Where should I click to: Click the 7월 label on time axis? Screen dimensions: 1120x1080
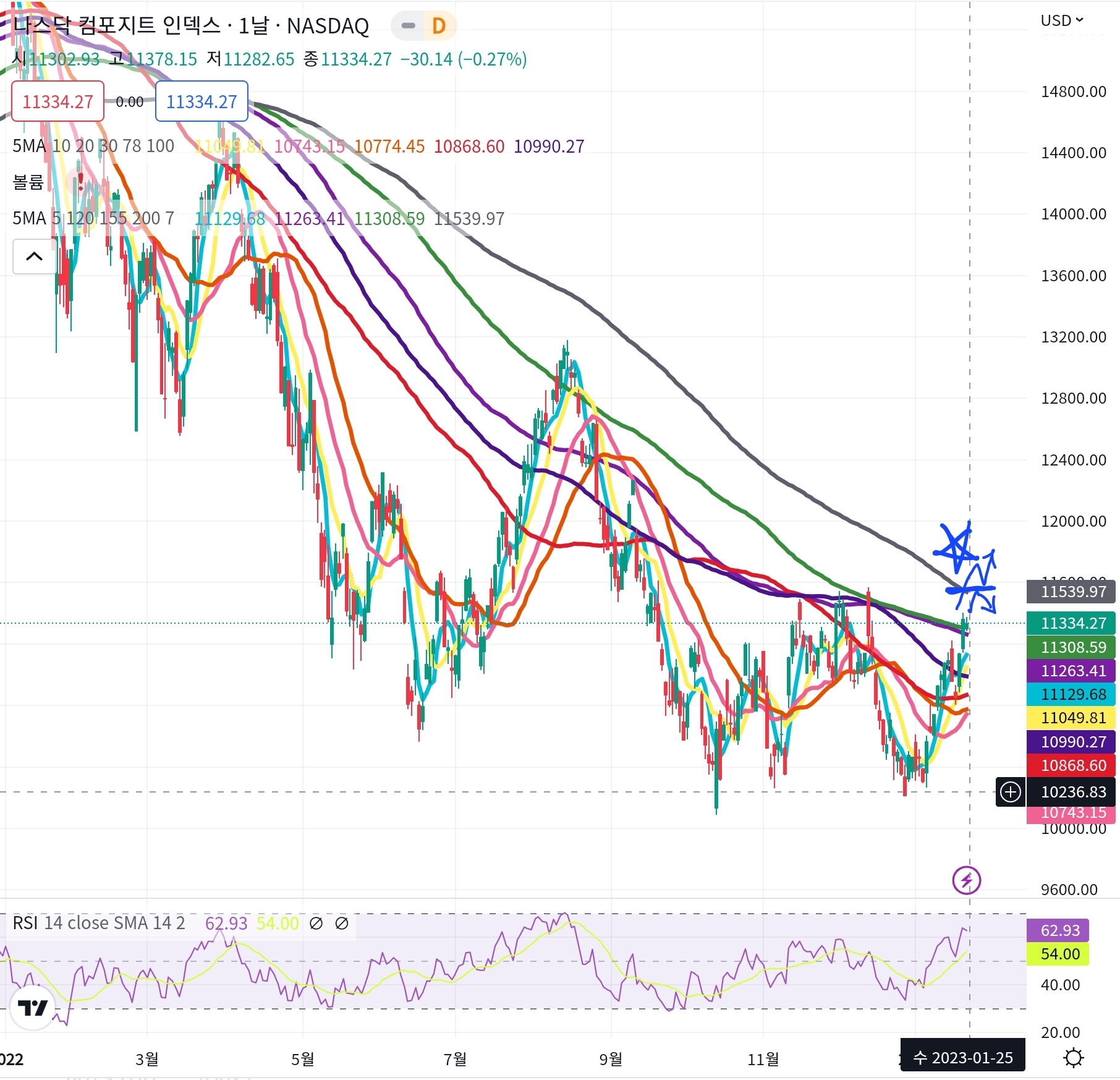pyautogui.click(x=456, y=1059)
